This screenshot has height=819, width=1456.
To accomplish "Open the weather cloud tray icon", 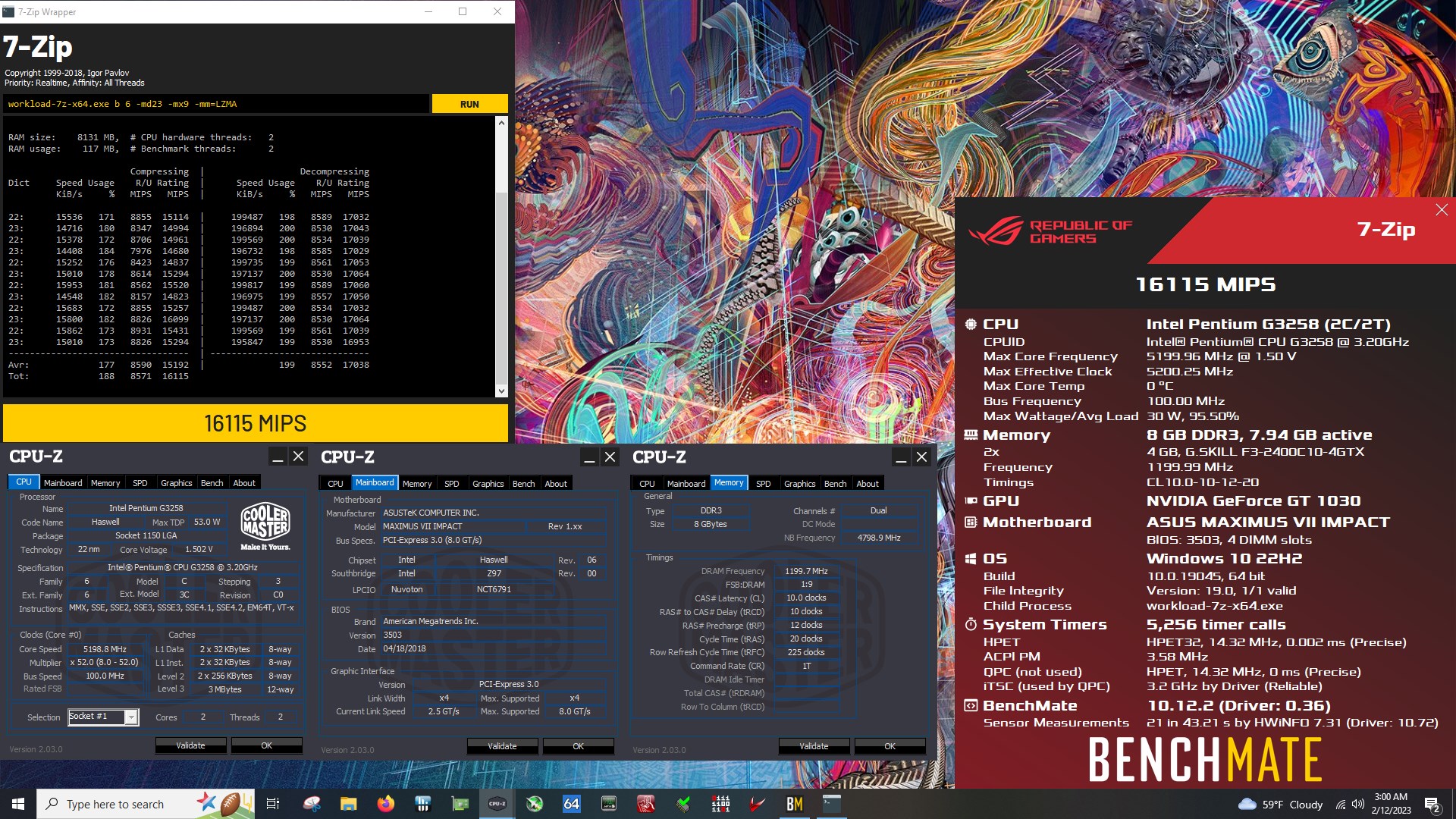I will [1247, 804].
